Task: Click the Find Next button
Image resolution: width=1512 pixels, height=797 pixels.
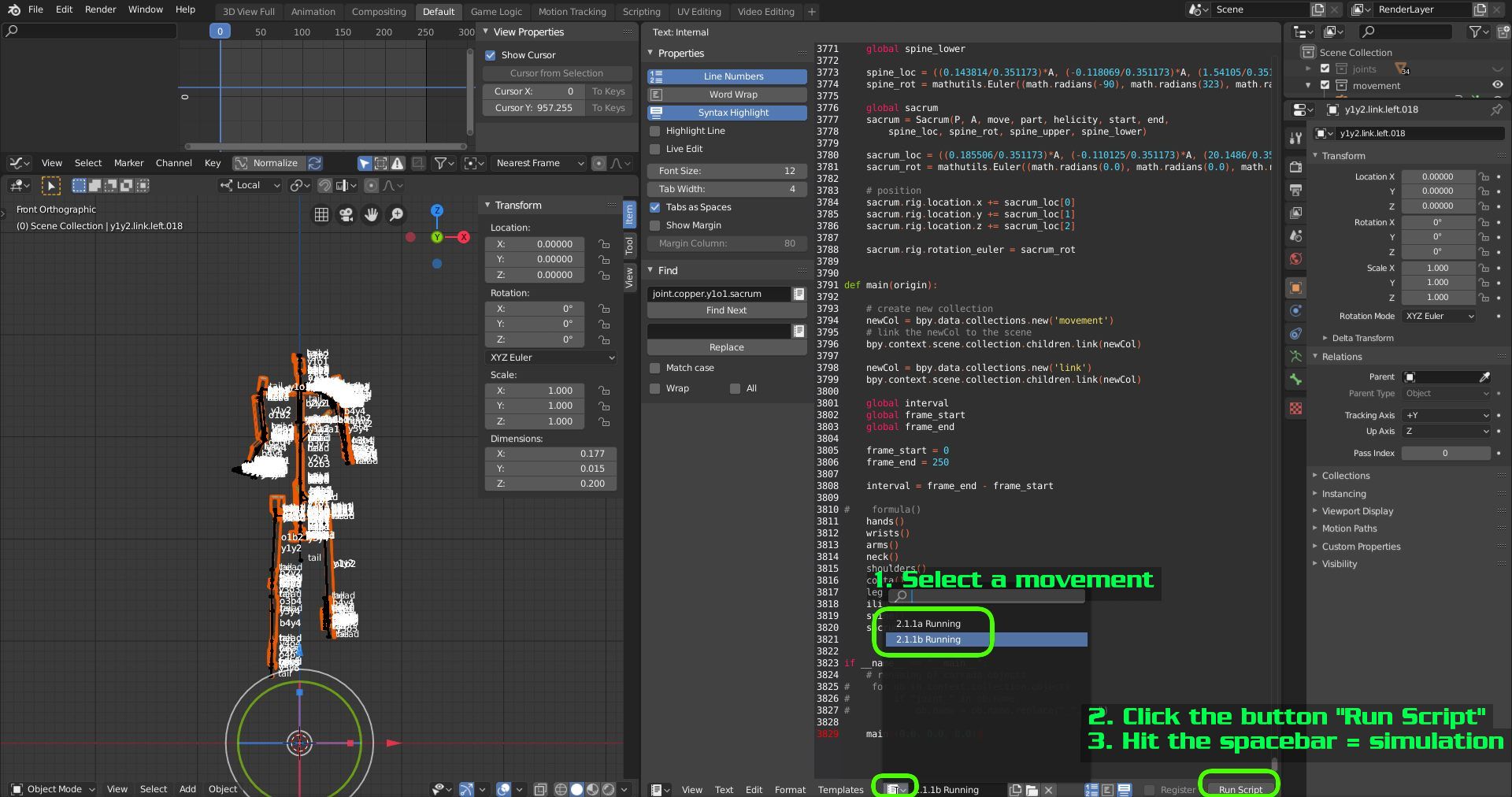Action: [726, 310]
